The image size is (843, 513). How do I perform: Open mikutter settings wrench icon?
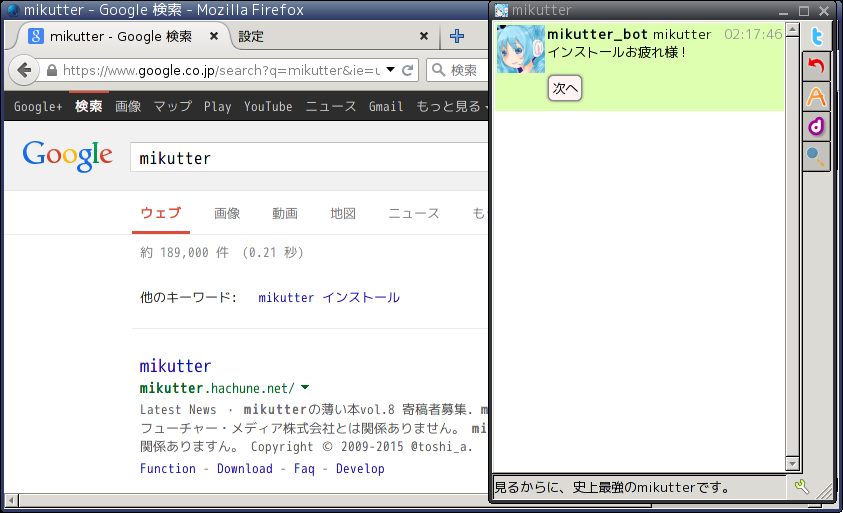tap(801, 487)
